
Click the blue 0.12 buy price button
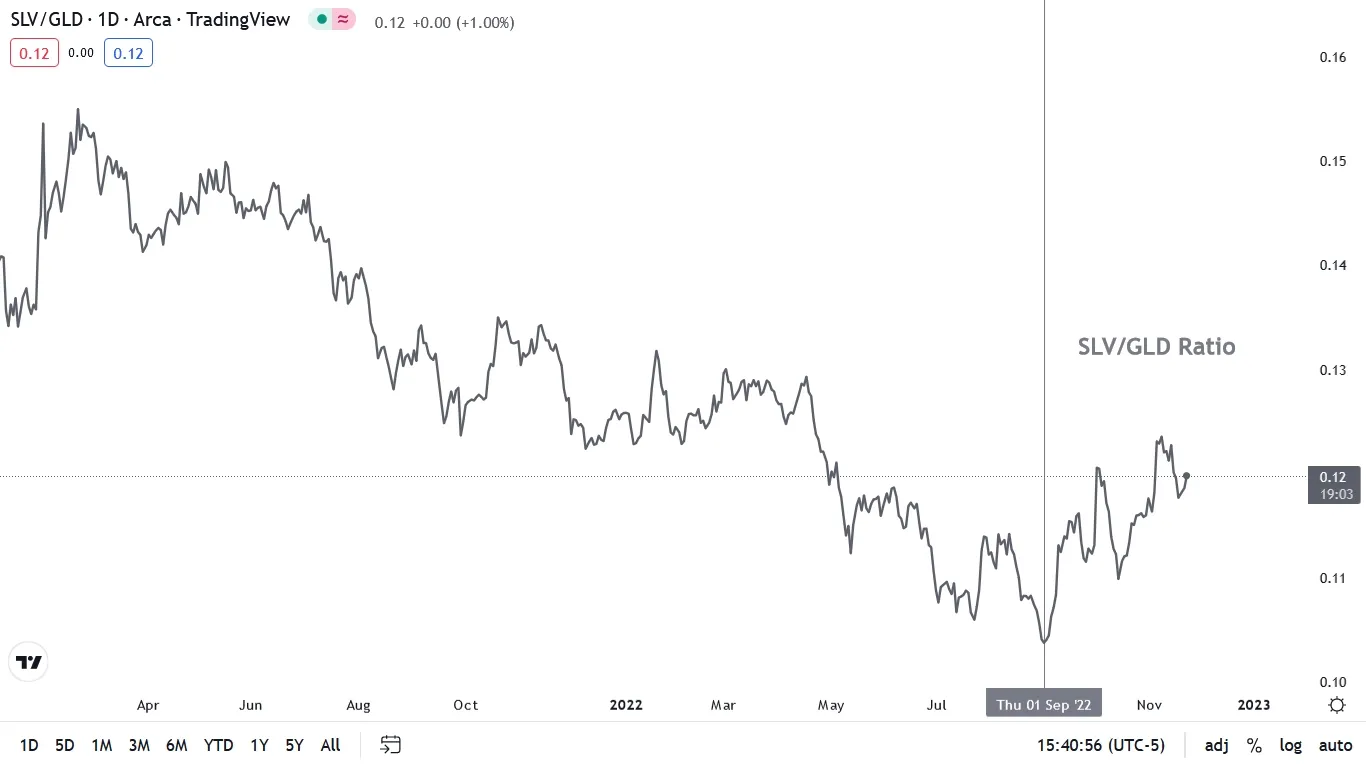pos(128,53)
